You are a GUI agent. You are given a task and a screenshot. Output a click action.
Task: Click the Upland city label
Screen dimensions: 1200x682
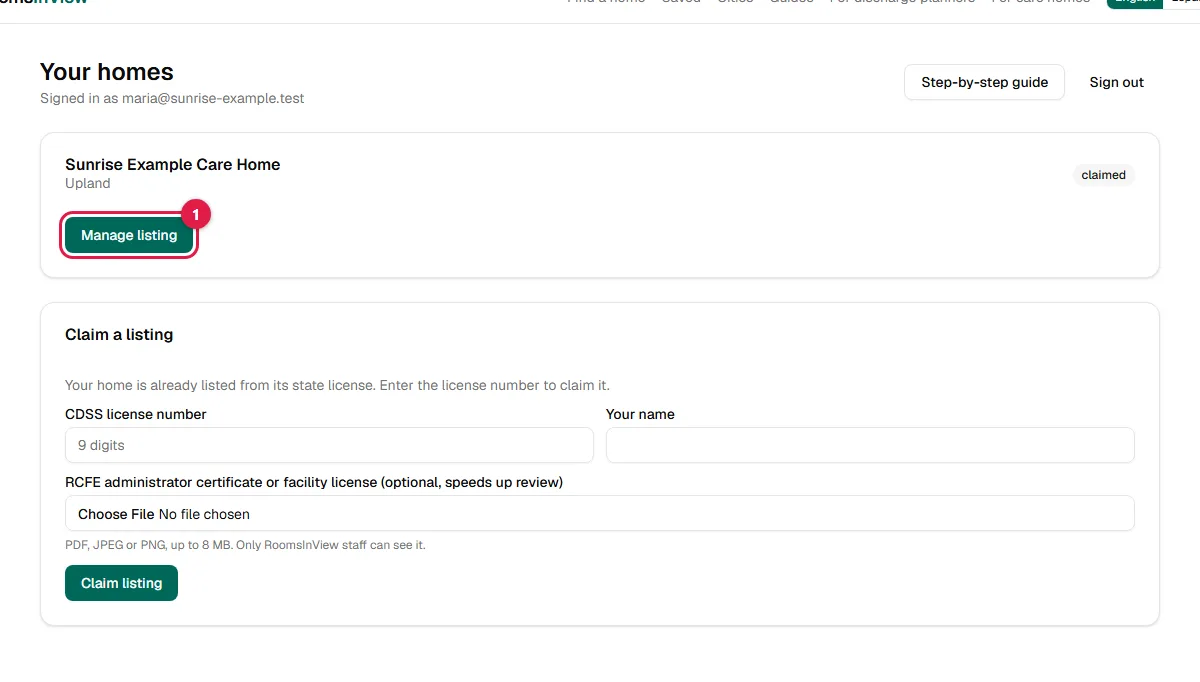[88, 183]
